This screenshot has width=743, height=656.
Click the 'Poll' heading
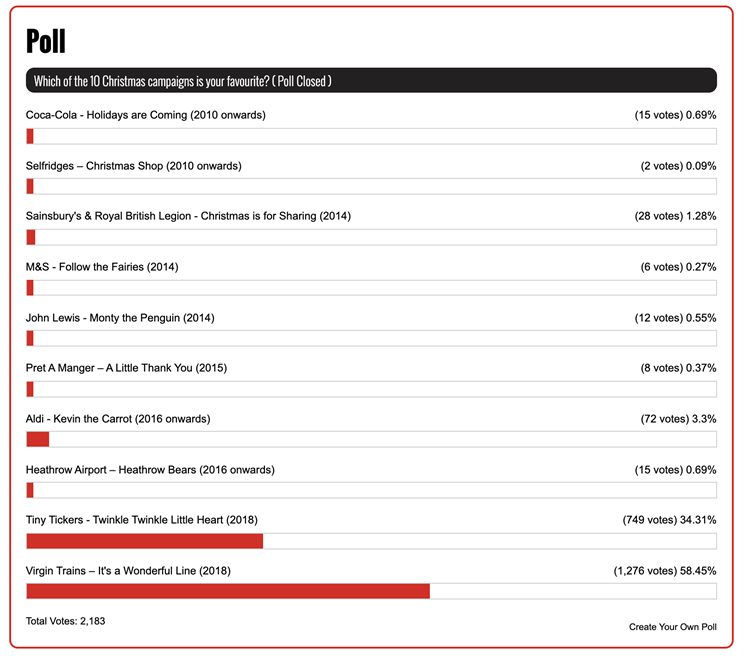pos(45,41)
